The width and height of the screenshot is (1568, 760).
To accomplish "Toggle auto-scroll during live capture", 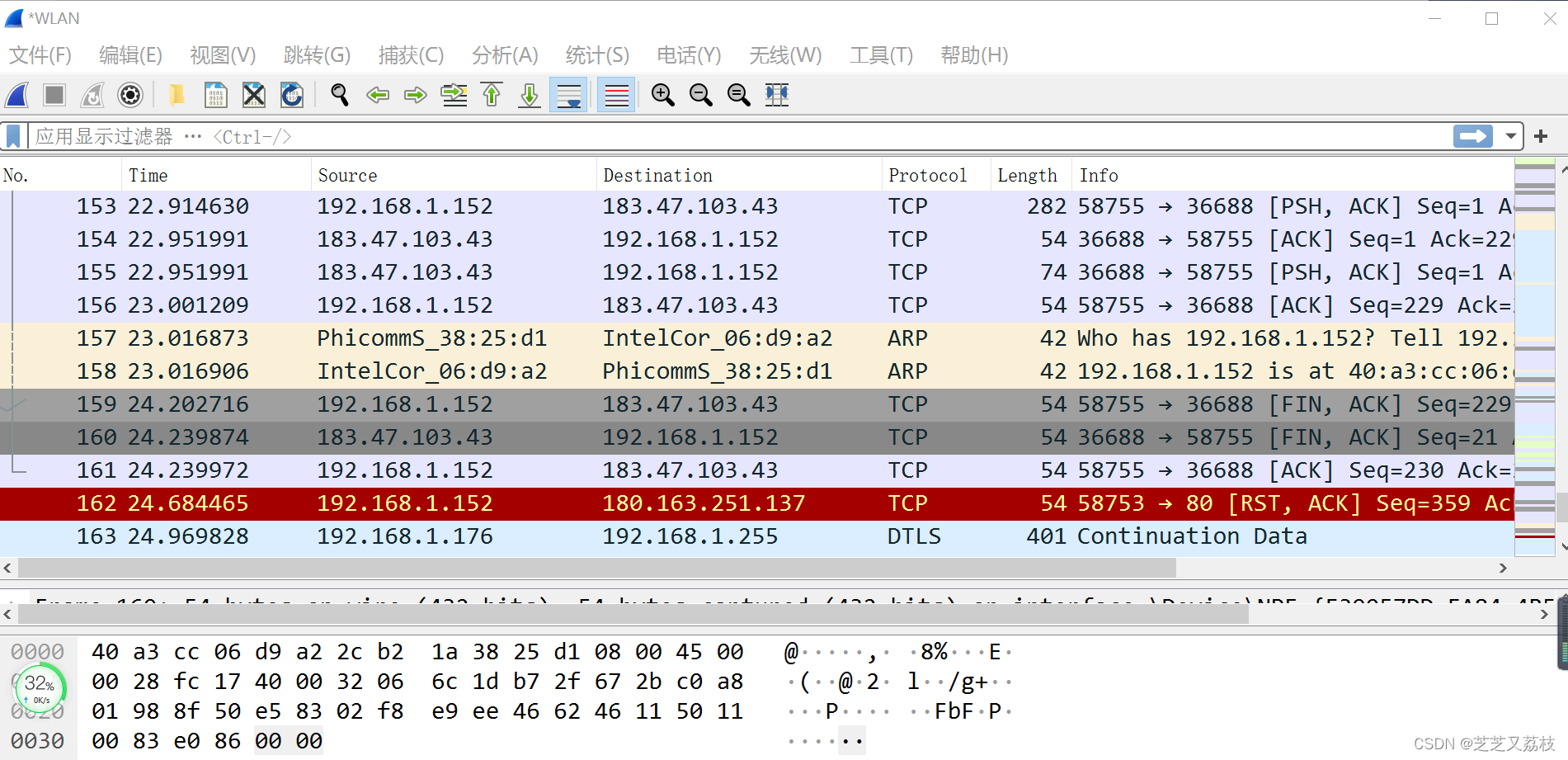I will [569, 95].
